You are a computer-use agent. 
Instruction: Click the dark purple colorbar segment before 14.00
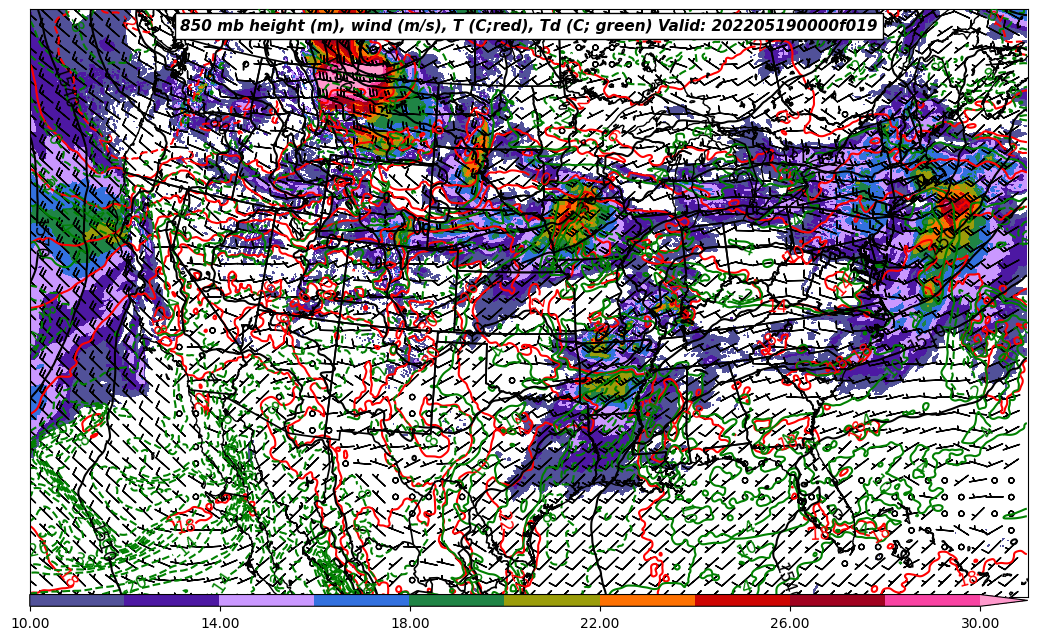pyautogui.click(x=172, y=600)
